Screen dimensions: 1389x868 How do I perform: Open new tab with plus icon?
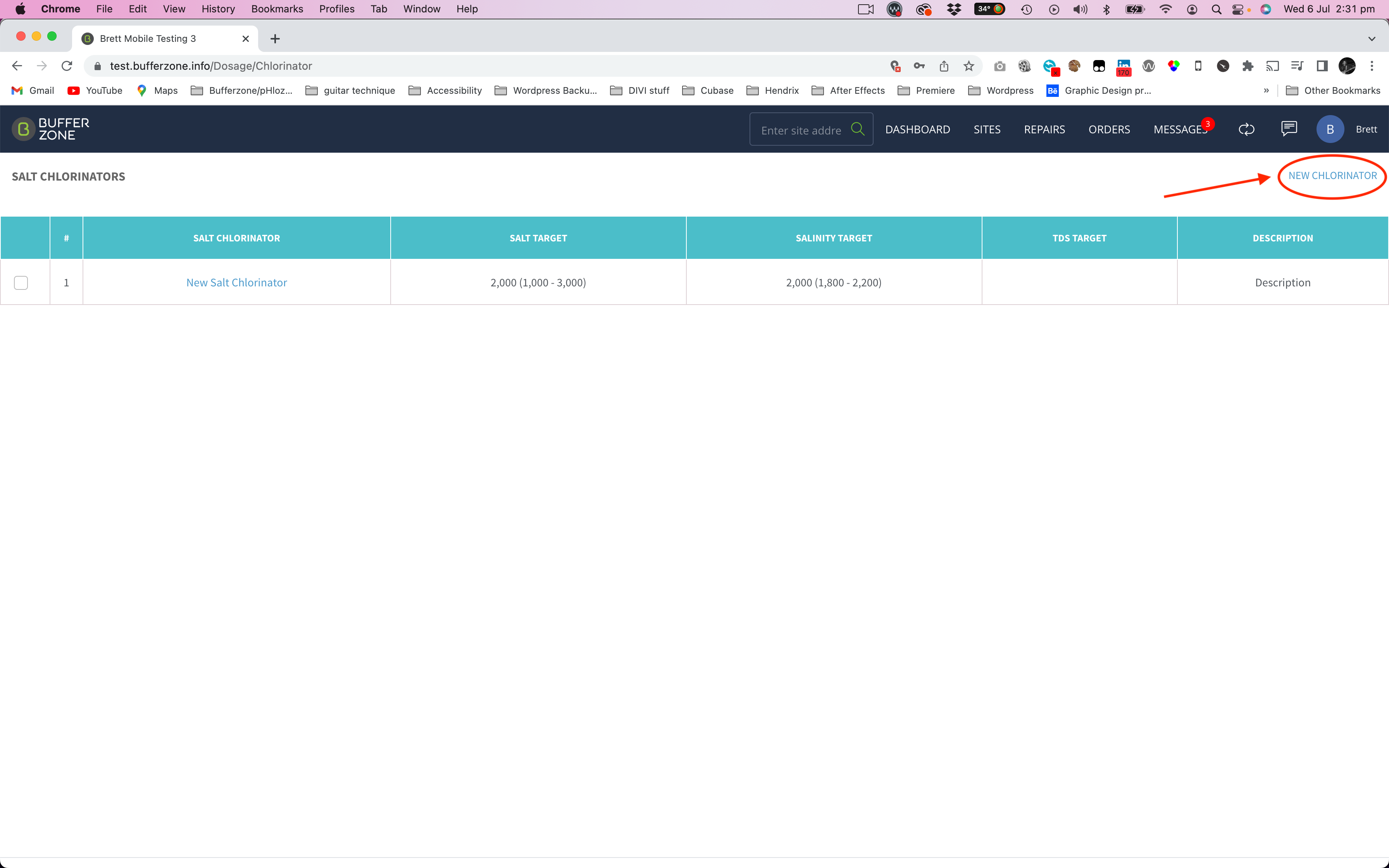pos(275,38)
